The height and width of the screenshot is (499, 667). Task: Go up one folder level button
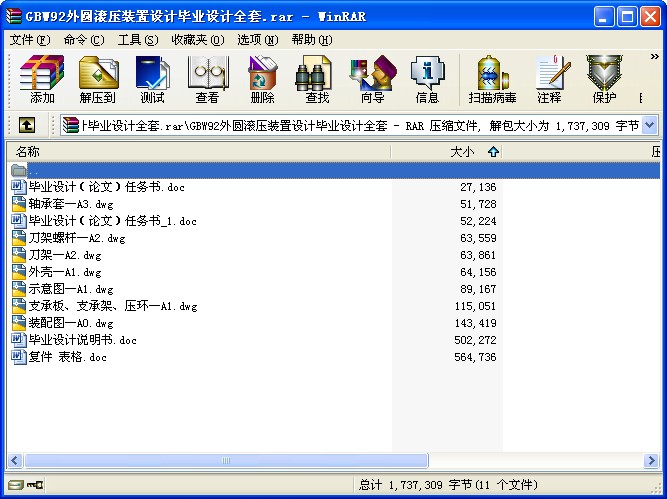coord(27,125)
